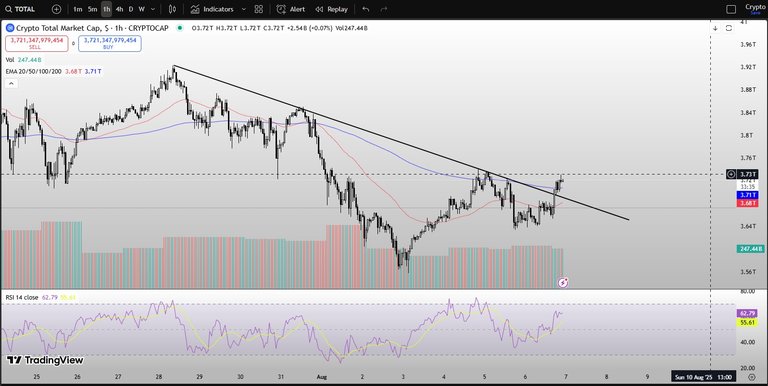Click the purple 62.79 RSI value label

pyautogui.click(x=747, y=313)
